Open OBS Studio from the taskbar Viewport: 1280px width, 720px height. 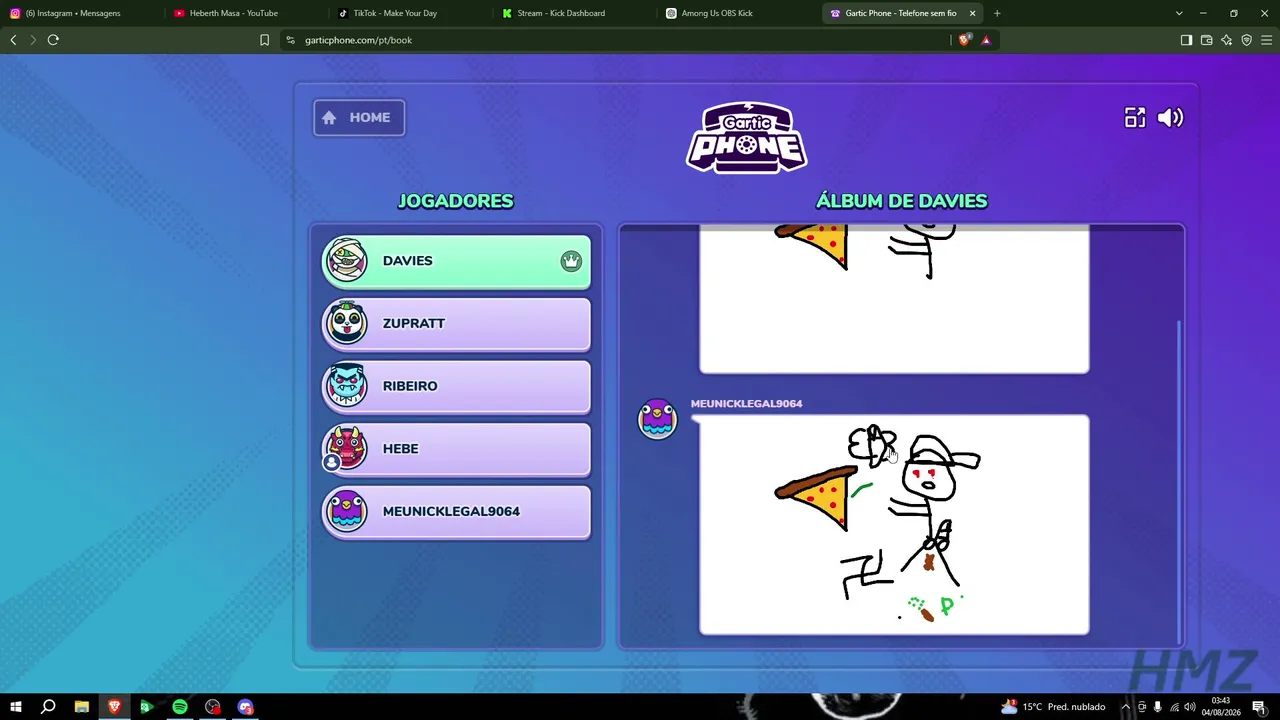(213, 707)
